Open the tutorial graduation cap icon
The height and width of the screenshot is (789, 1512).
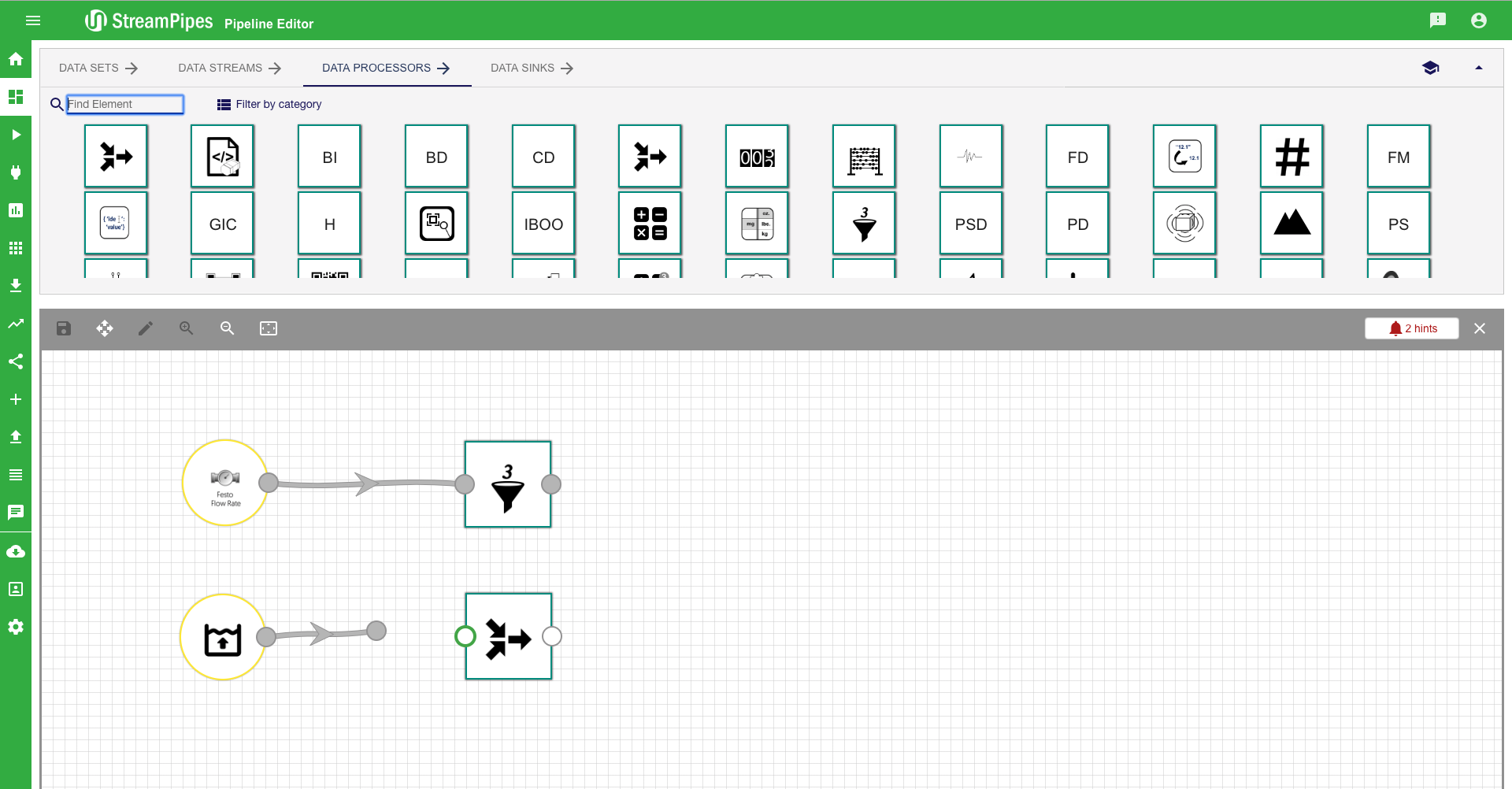coord(1431,68)
